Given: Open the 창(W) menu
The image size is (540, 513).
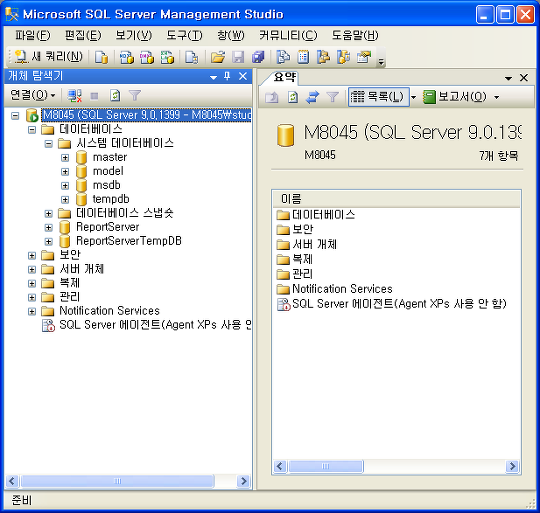Looking at the screenshot, I should point(230,35).
